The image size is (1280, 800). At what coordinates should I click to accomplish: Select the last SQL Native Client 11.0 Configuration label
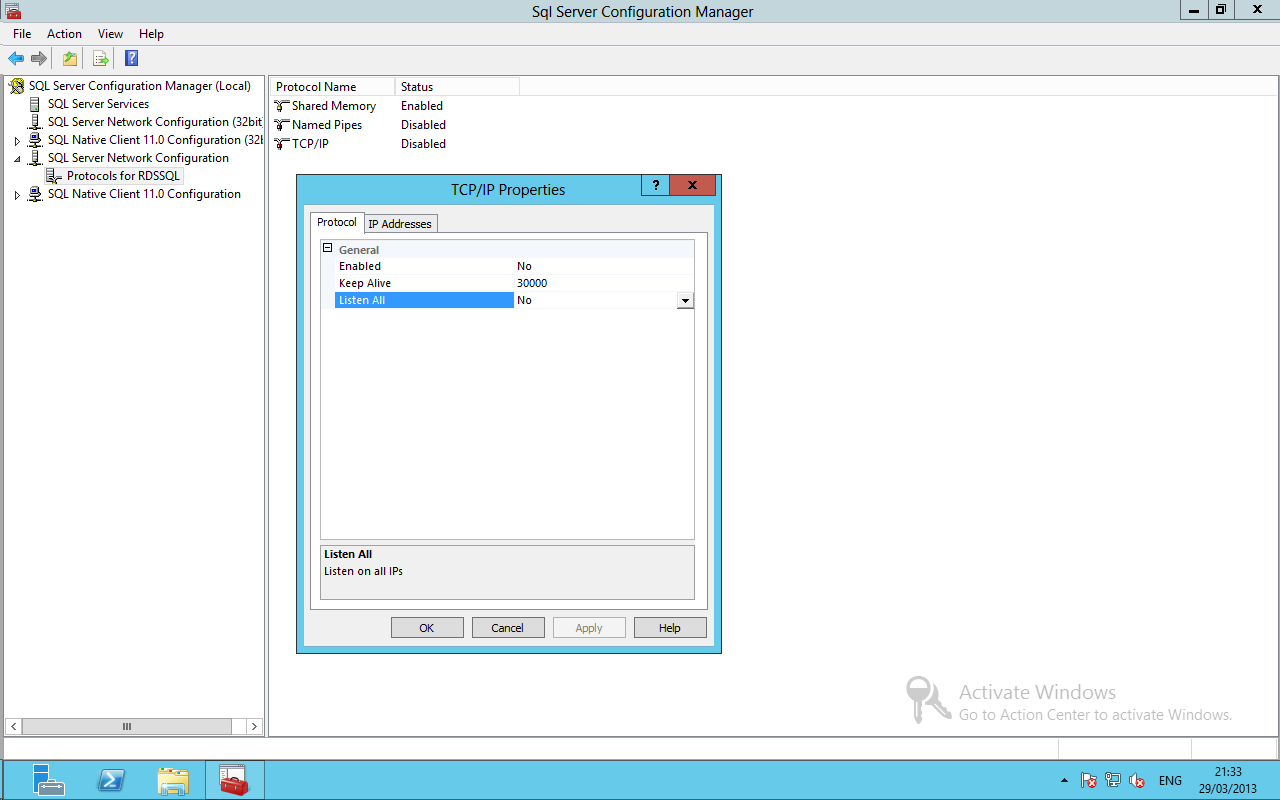(x=144, y=194)
